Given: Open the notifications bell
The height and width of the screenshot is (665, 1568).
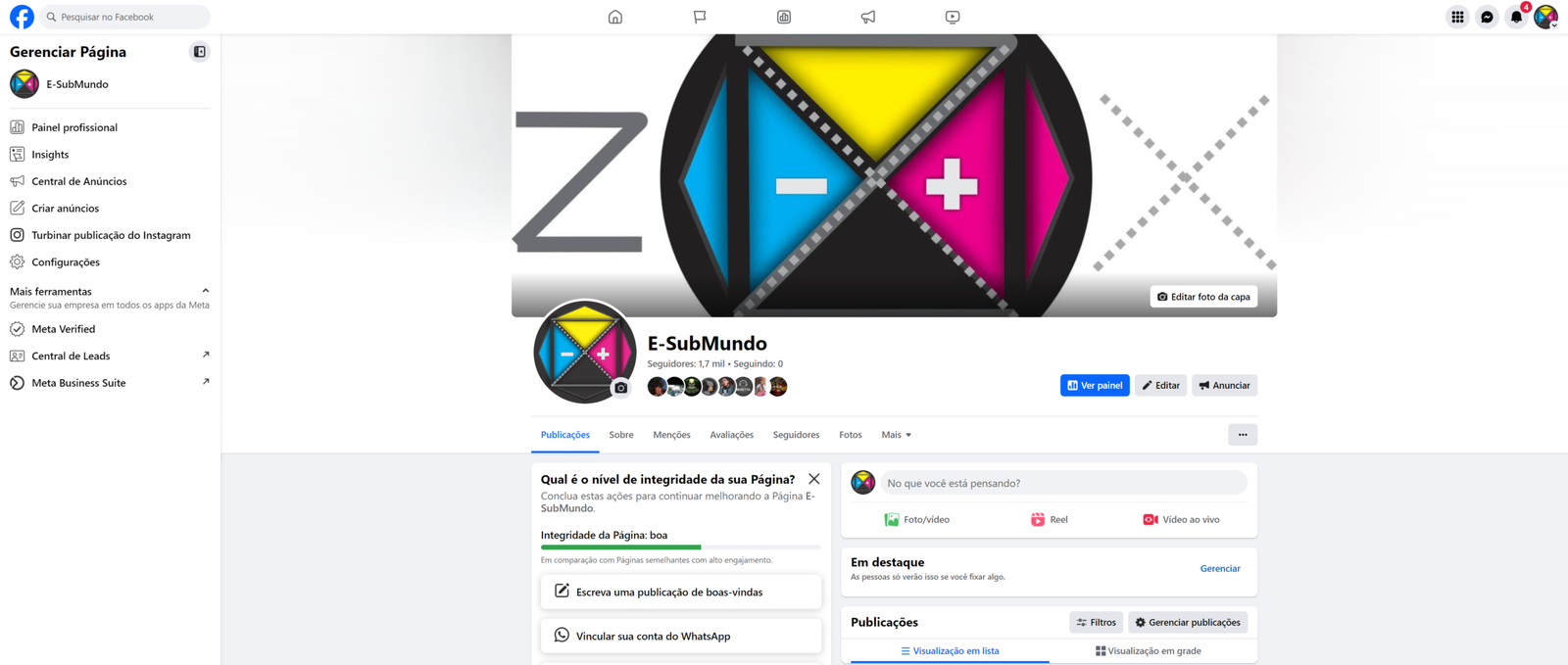Looking at the screenshot, I should coord(1516,17).
